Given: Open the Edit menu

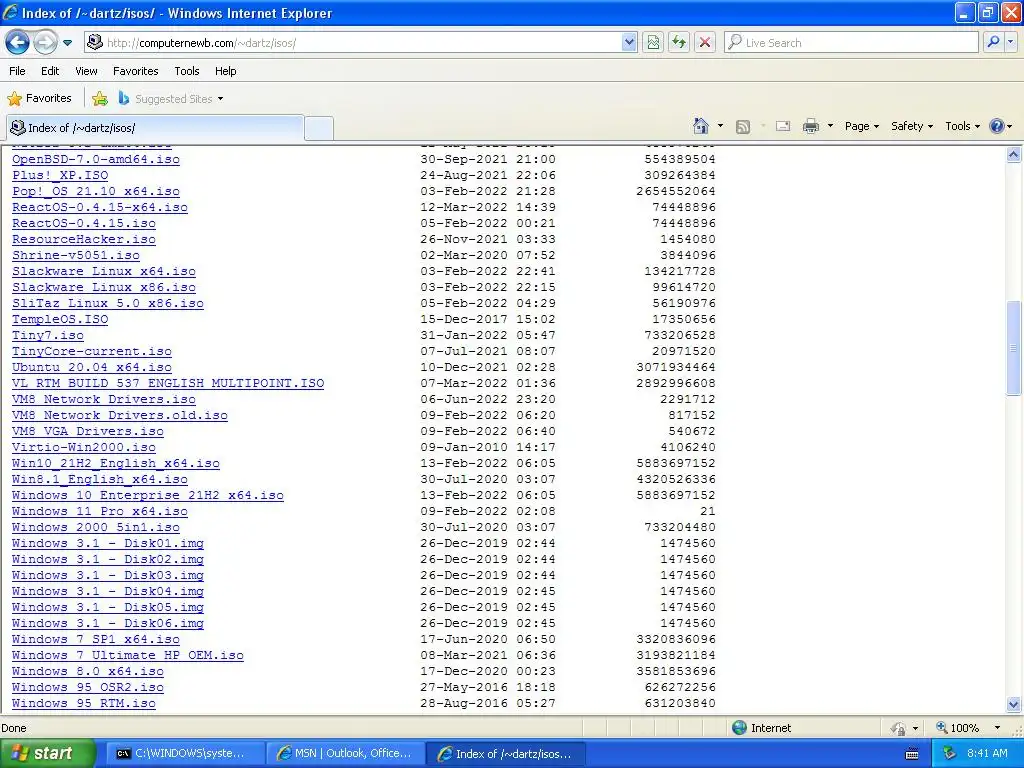Looking at the screenshot, I should click(x=50, y=71).
